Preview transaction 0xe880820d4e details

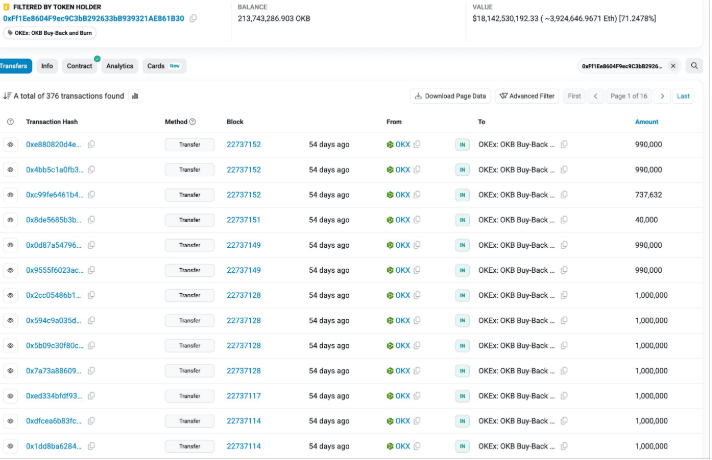pos(10,144)
